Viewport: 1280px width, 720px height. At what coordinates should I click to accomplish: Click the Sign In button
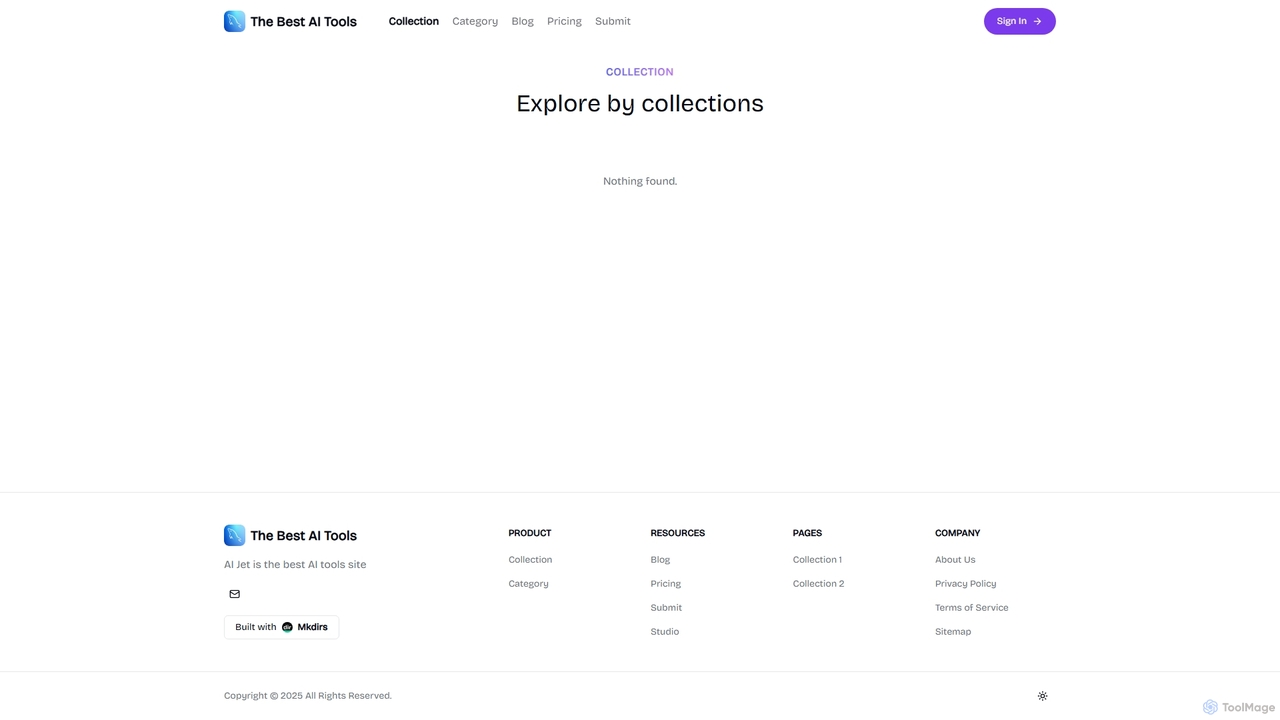coord(1019,21)
